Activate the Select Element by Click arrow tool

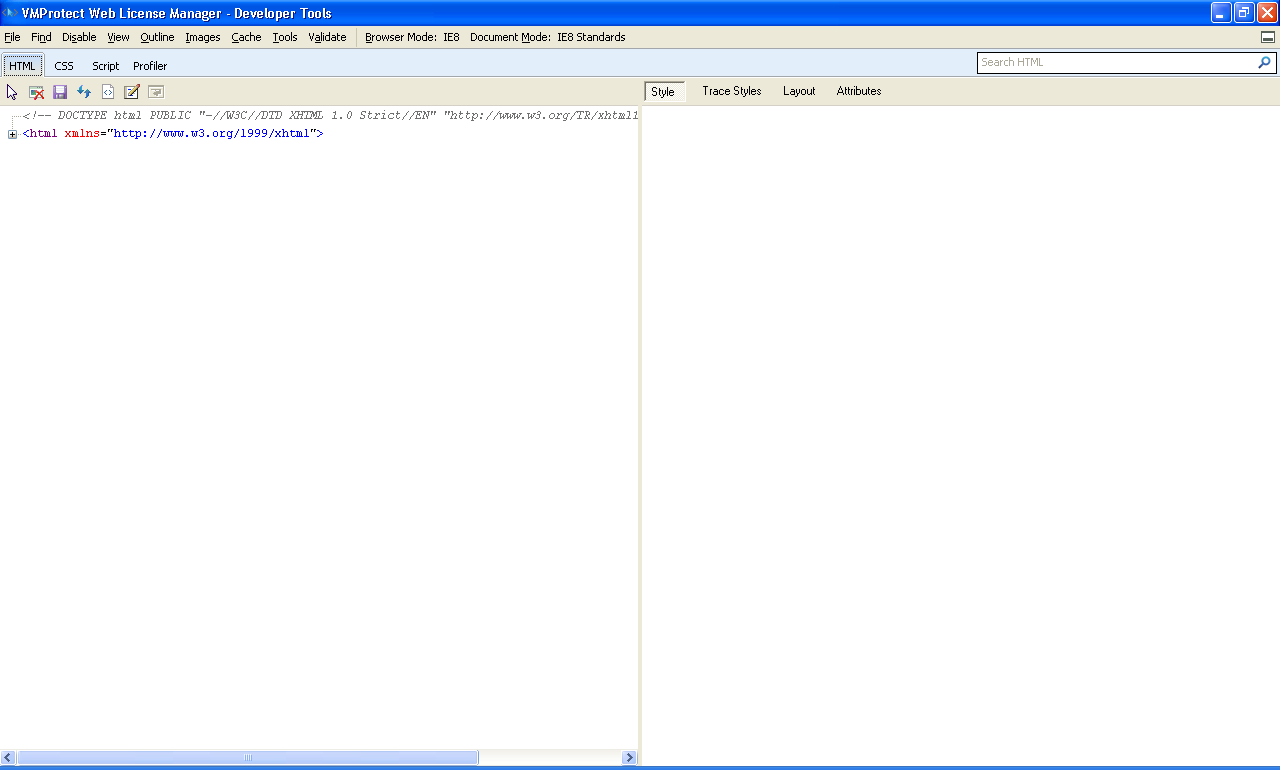point(12,92)
